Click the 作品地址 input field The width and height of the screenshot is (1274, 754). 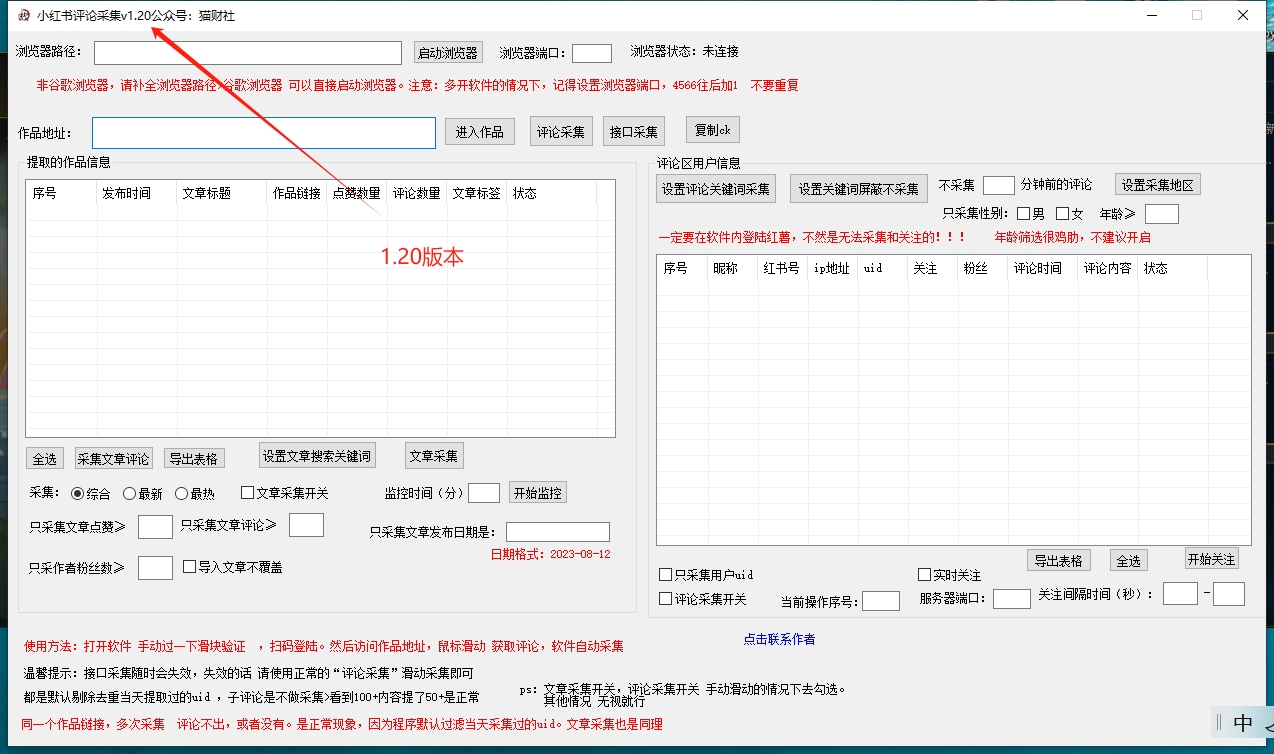262,131
